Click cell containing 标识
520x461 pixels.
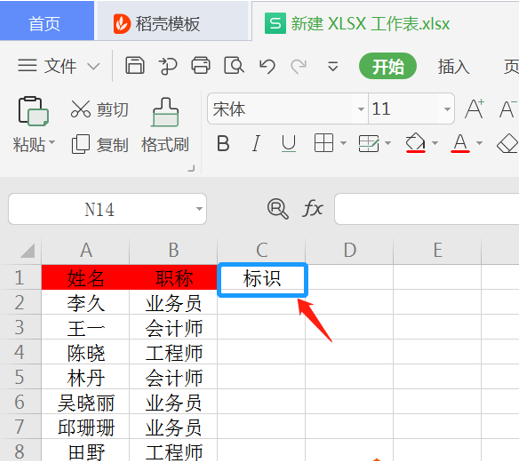tap(262, 279)
